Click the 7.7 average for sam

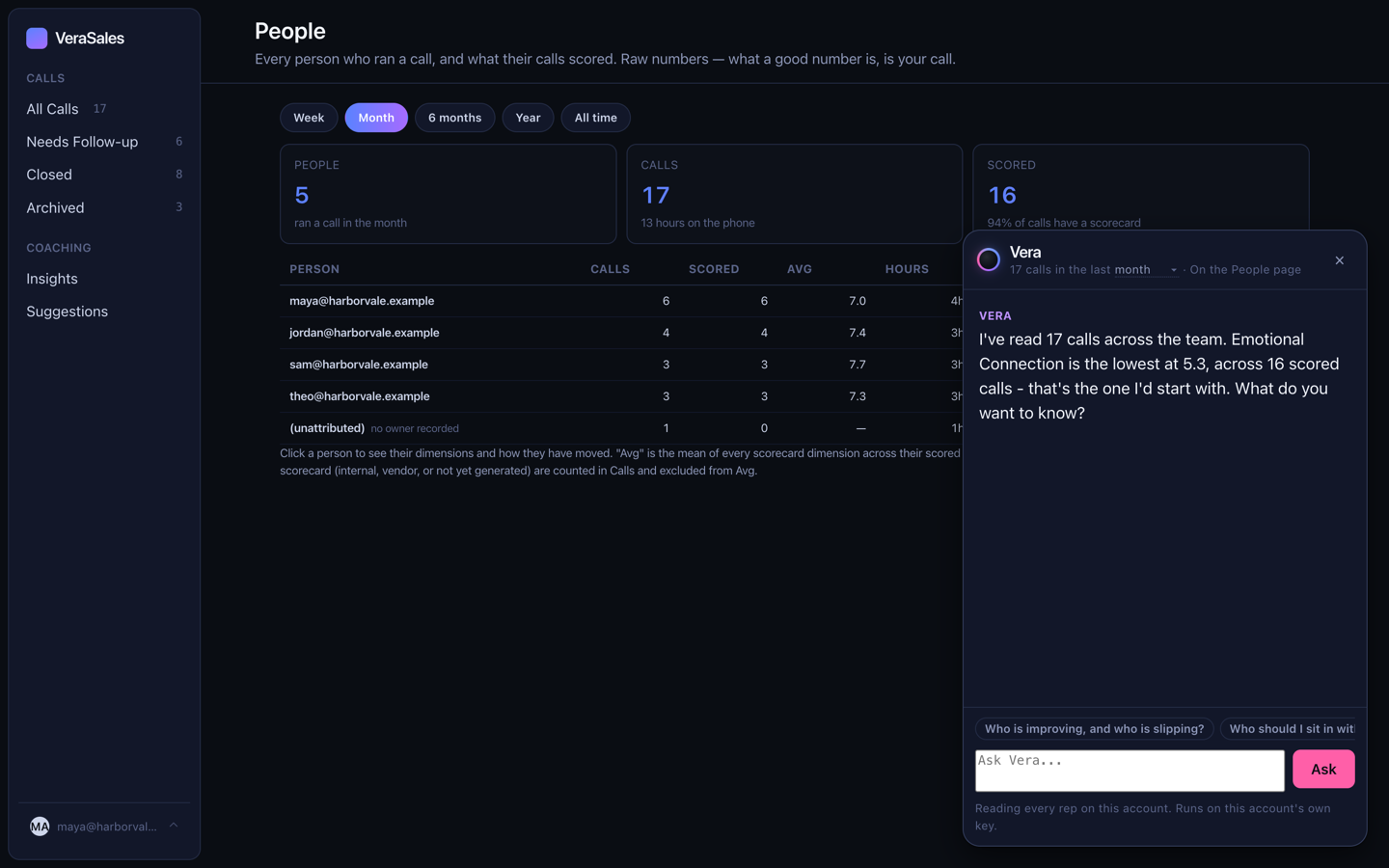857,365
